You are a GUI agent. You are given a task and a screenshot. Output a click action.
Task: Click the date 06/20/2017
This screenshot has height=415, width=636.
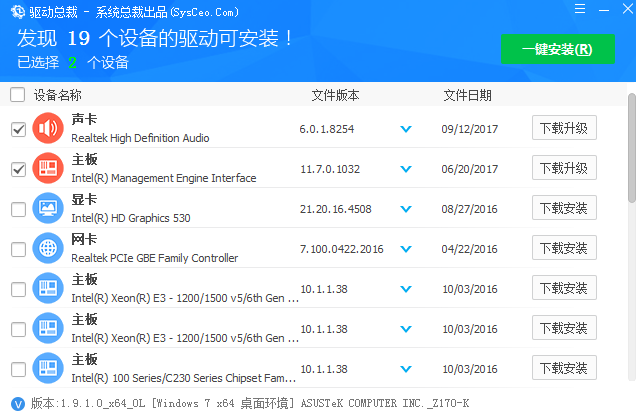(x=470, y=169)
